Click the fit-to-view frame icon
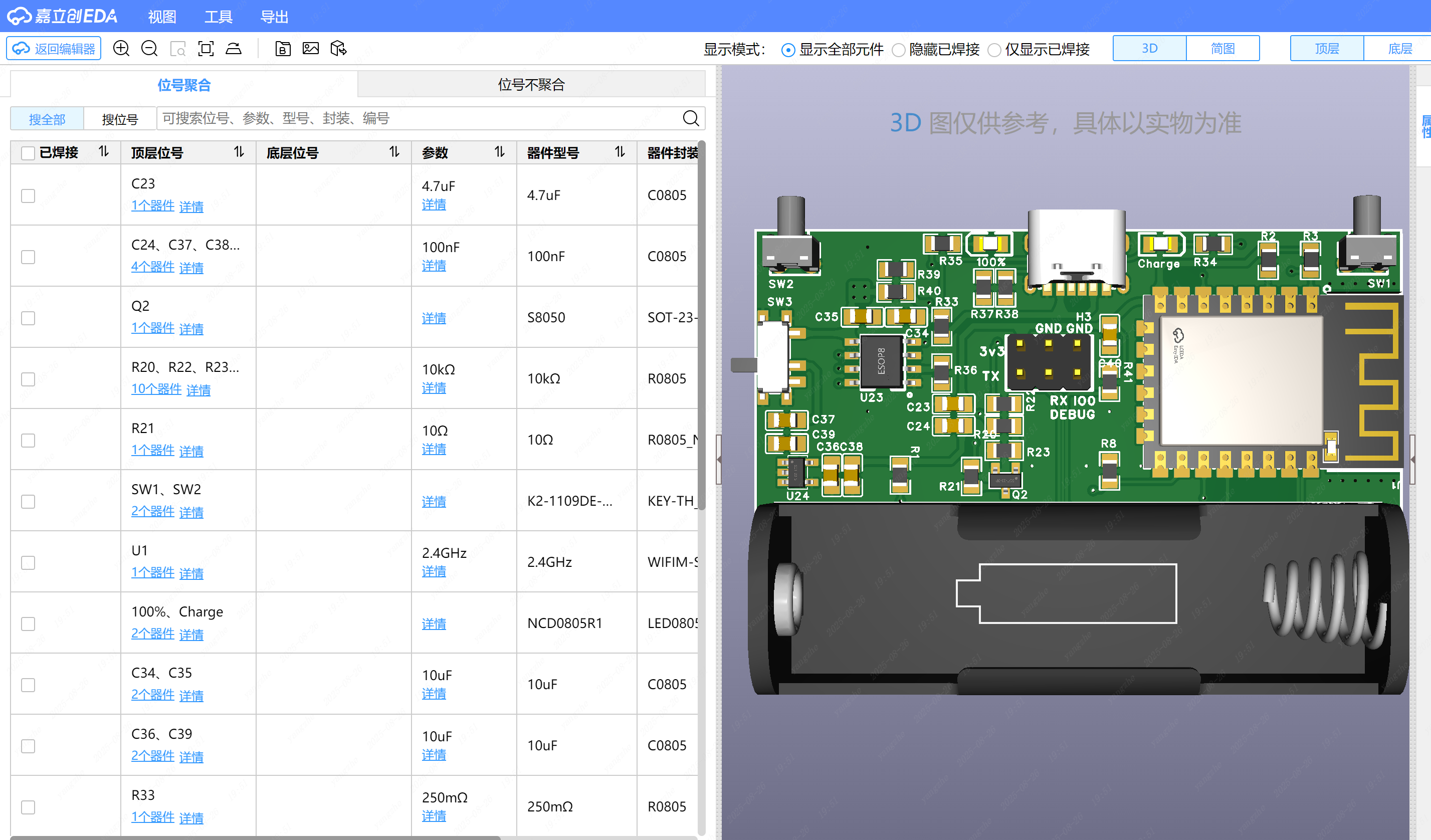Screen dimensions: 1431x840 point(206,48)
